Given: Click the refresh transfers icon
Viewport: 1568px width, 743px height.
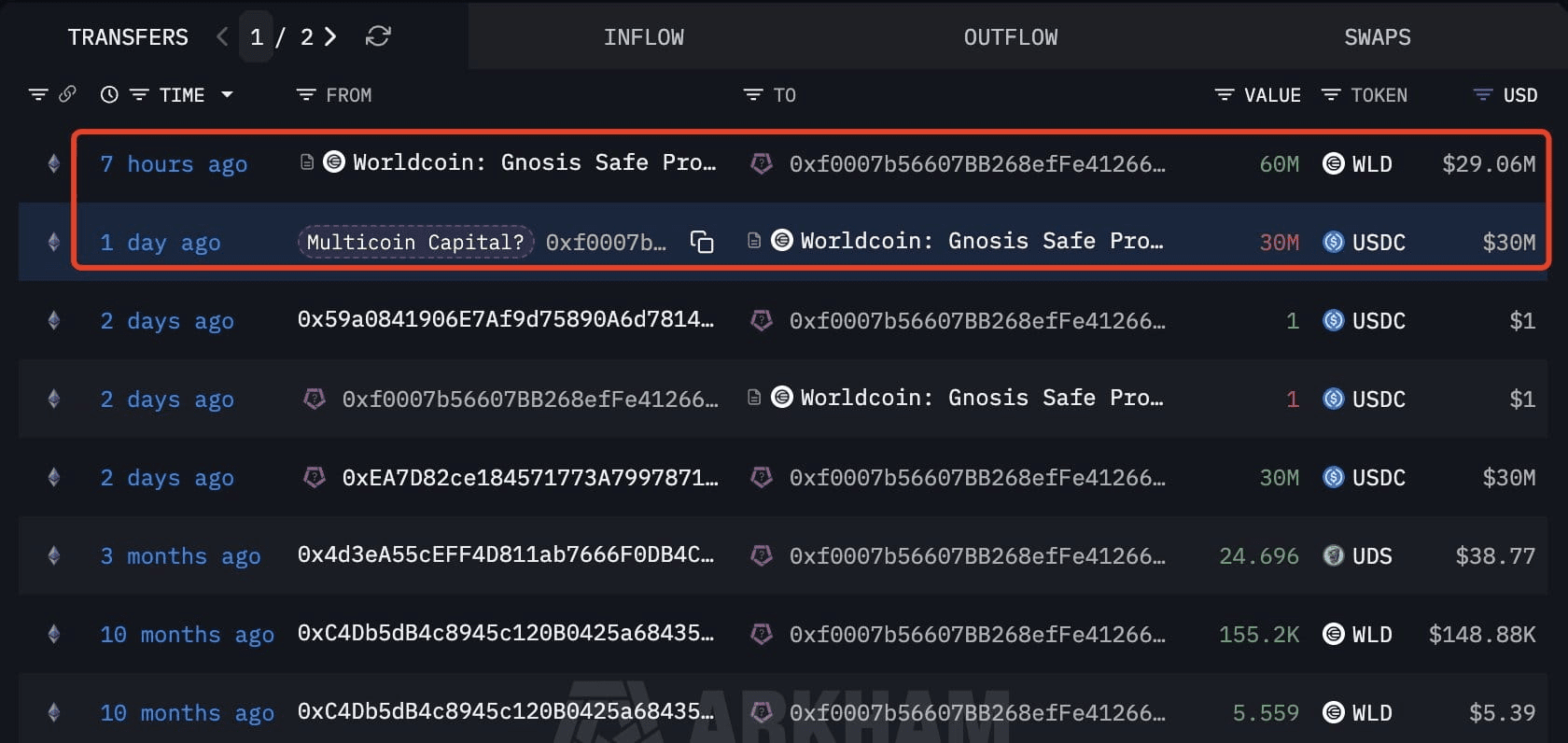Looking at the screenshot, I should [x=378, y=36].
